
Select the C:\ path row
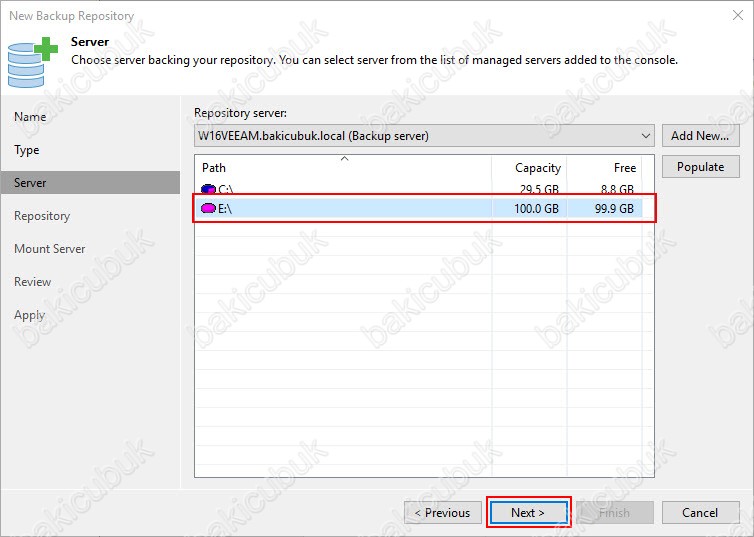418,188
